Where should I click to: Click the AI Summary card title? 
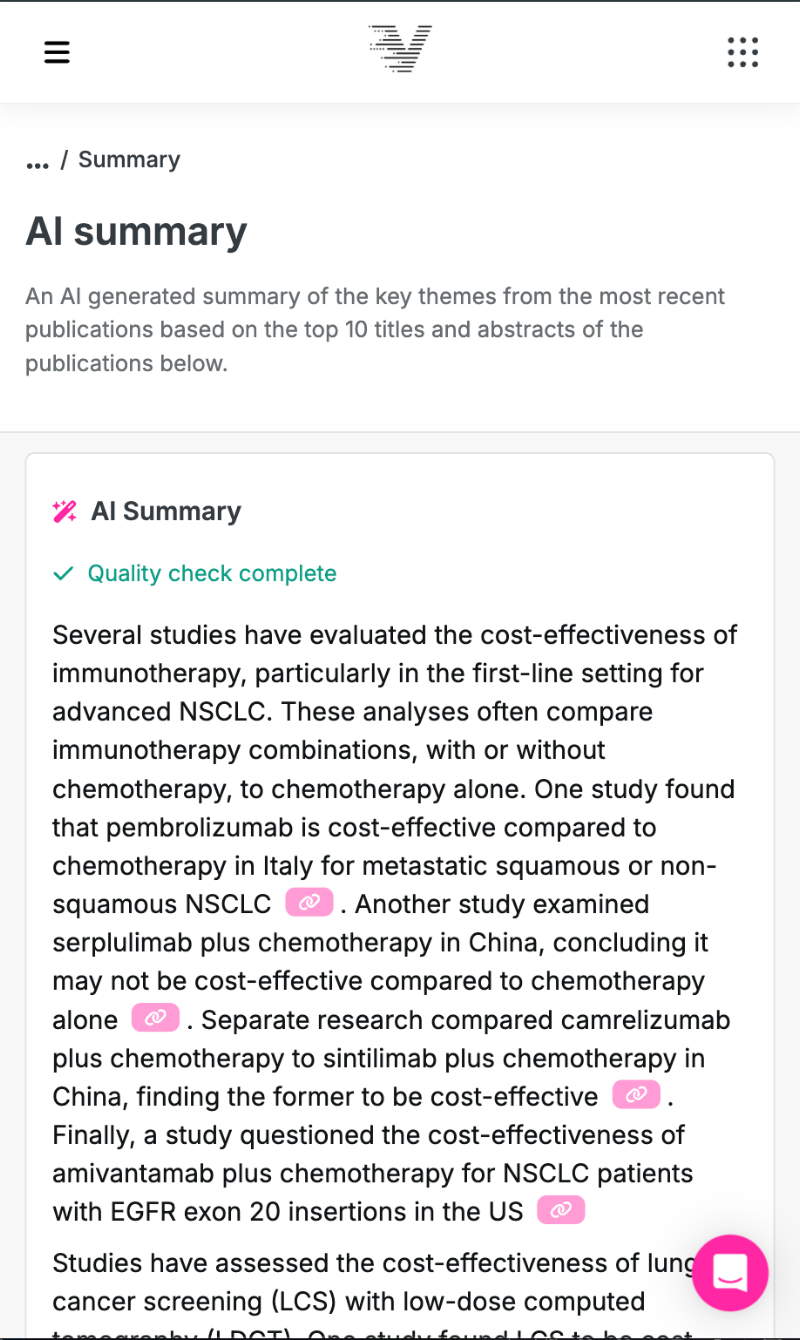coord(166,512)
